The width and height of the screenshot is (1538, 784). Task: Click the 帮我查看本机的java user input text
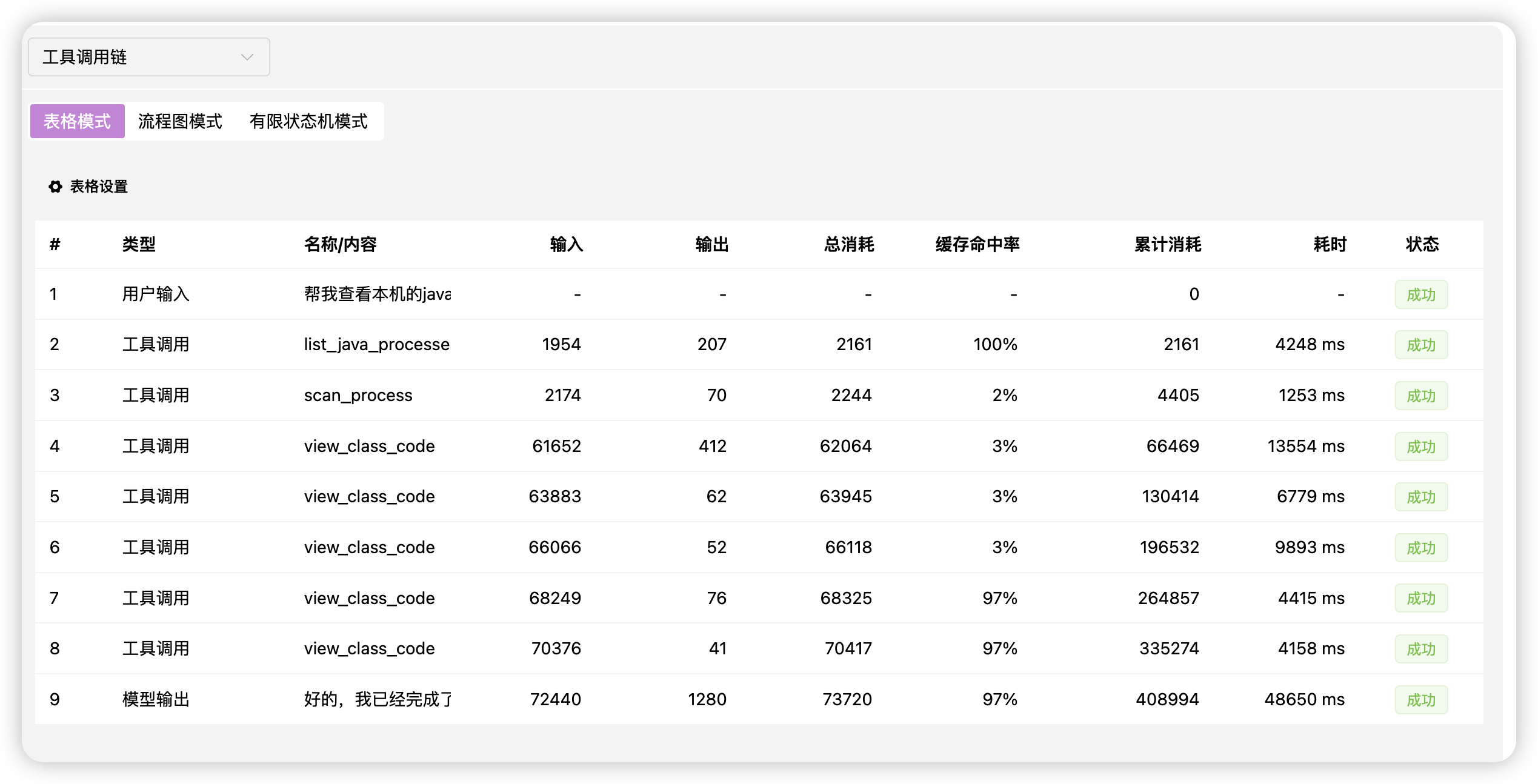(377, 294)
